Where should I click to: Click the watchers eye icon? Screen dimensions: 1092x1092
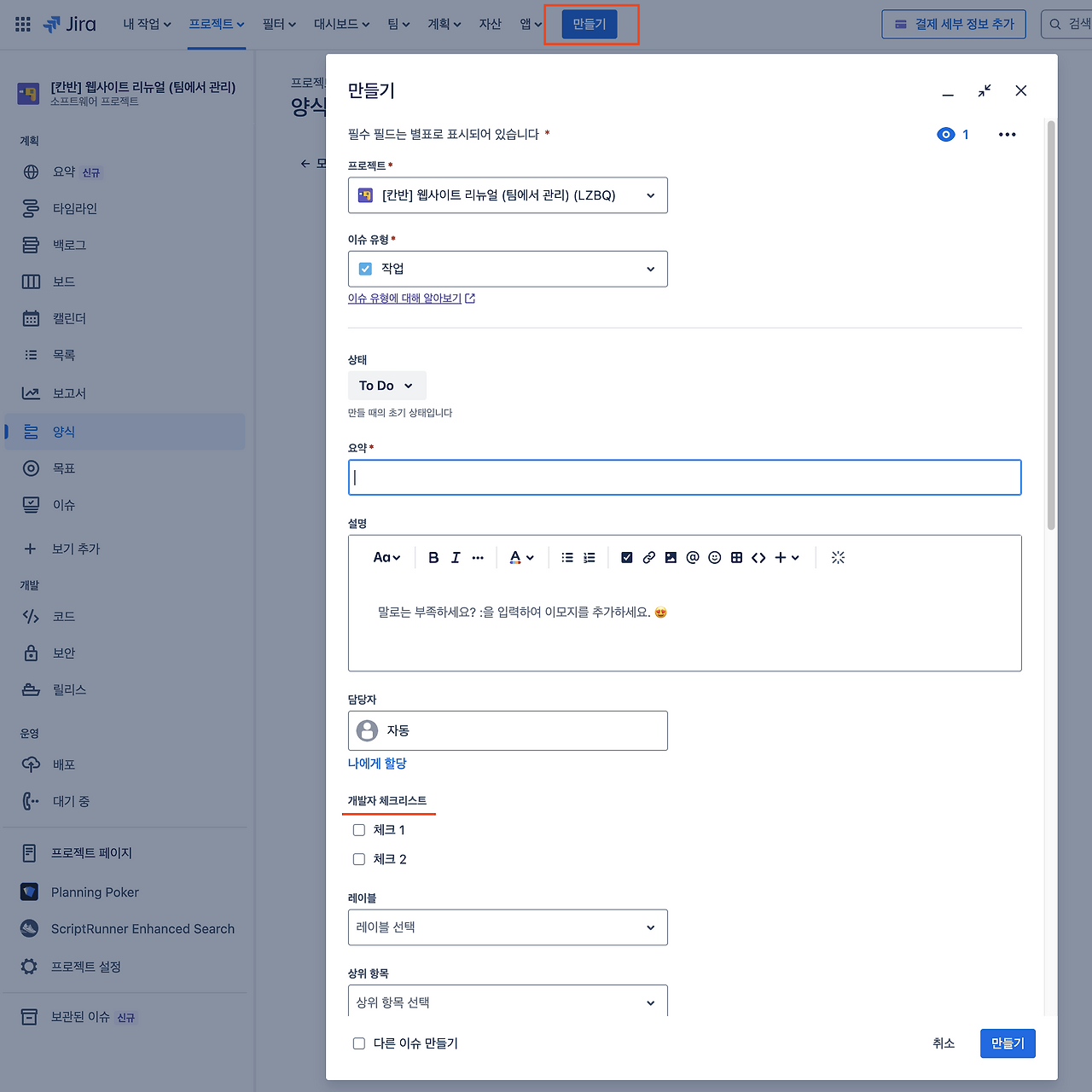point(946,135)
